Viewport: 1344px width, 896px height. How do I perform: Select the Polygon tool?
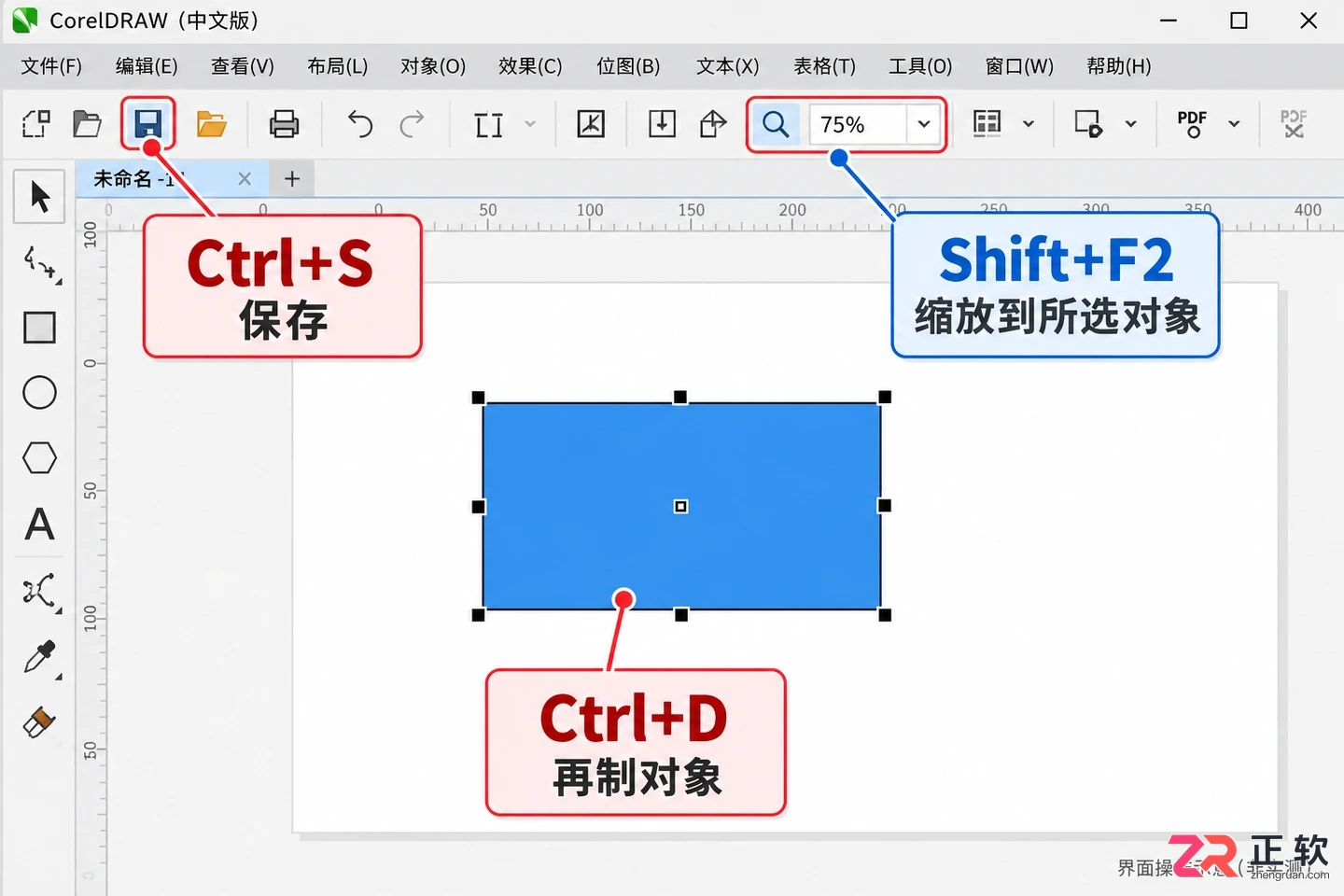(x=39, y=458)
